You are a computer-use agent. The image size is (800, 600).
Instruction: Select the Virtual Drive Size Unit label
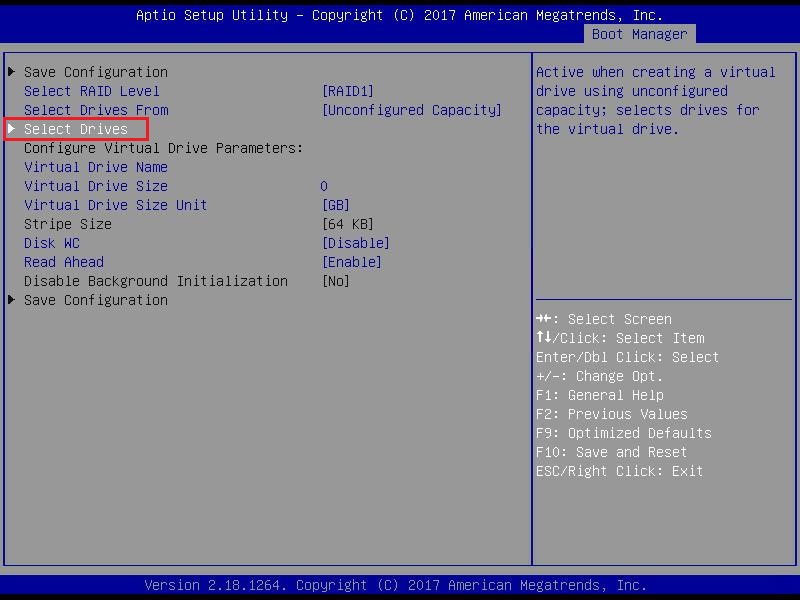pyautogui.click(x=116, y=205)
